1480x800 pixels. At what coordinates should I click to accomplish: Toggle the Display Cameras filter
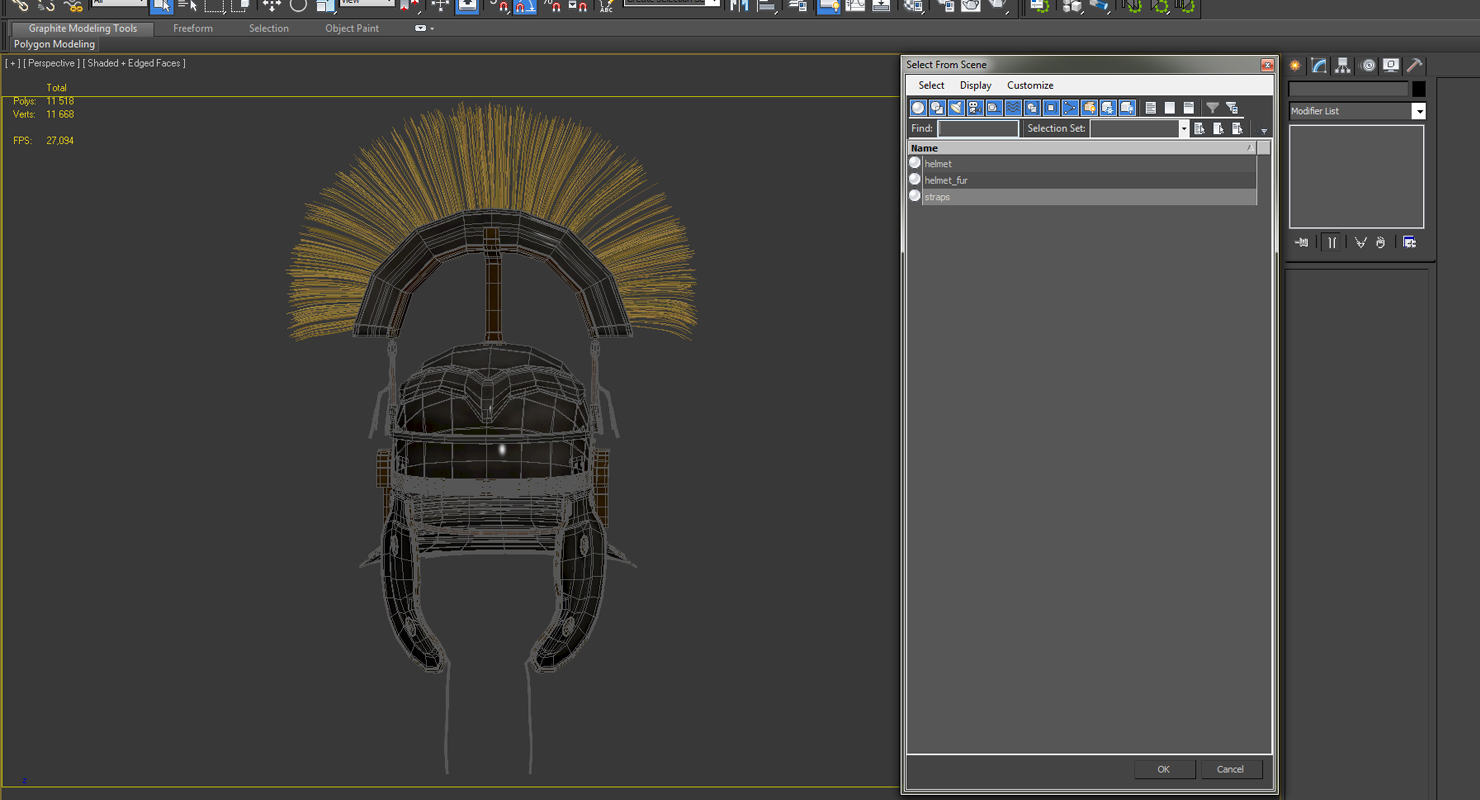pos(975,108)
